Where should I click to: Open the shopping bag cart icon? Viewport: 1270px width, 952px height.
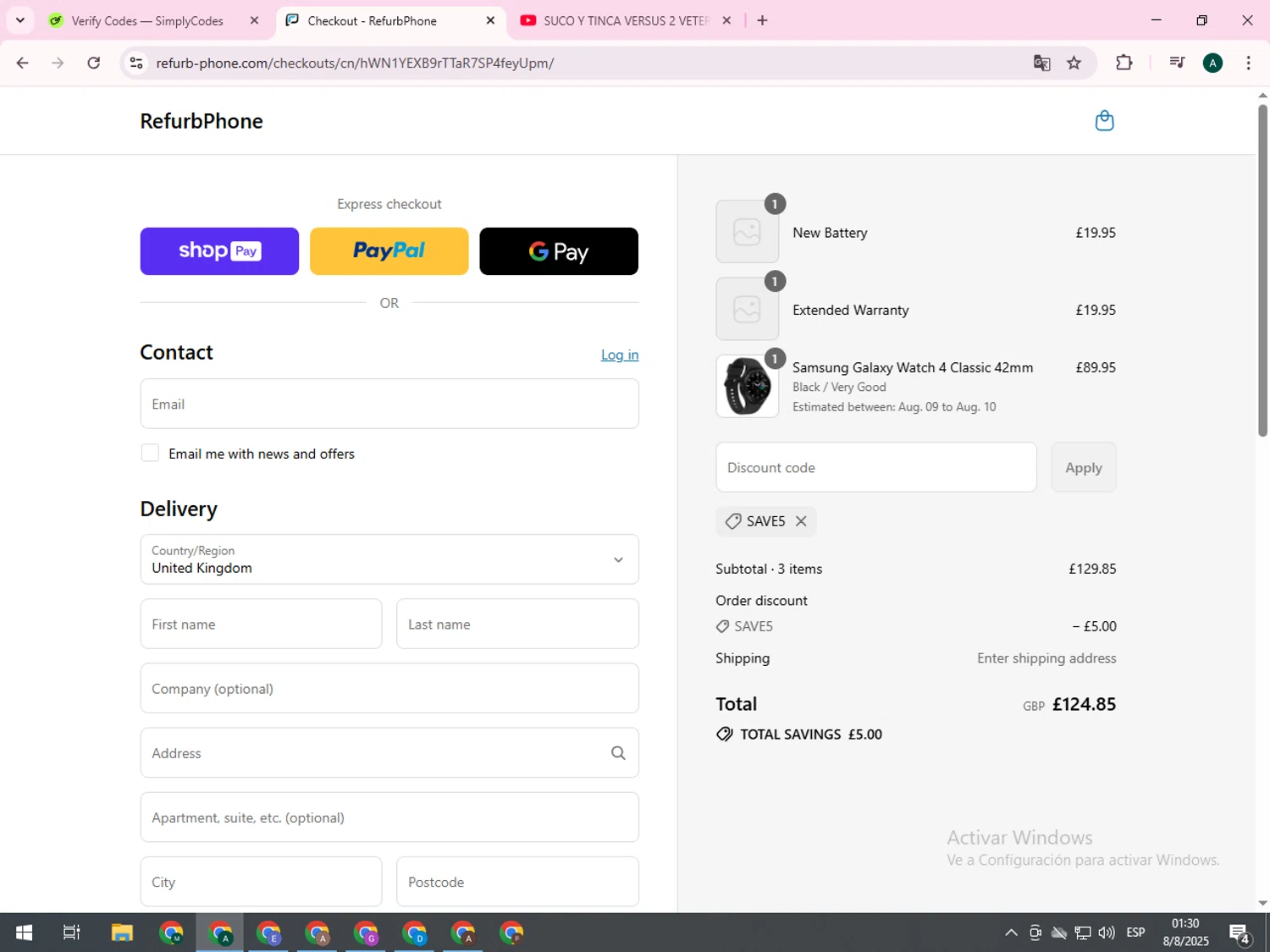1104,121
